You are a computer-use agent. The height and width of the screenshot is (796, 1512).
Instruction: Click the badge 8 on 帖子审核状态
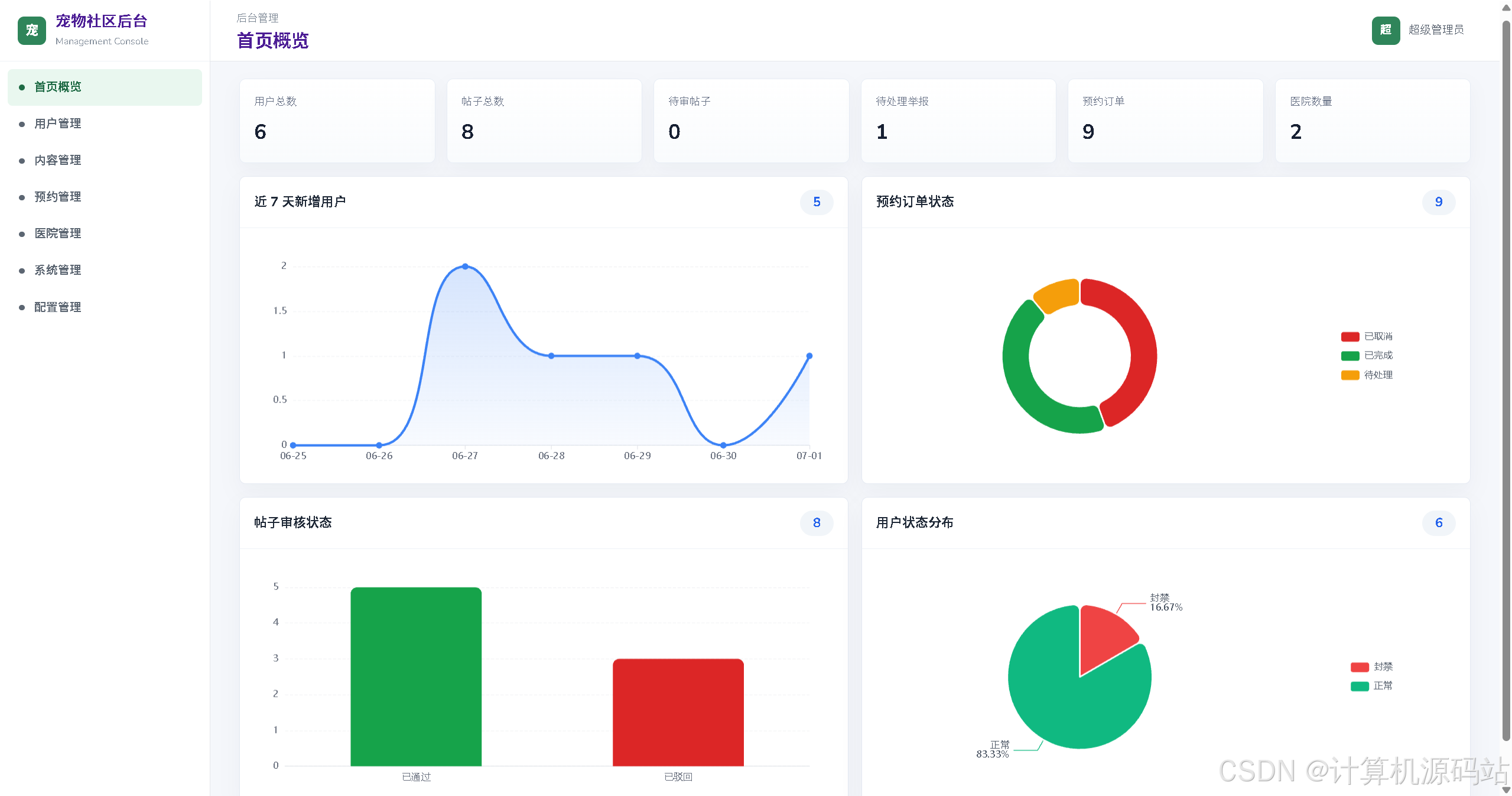click(817, 523)
